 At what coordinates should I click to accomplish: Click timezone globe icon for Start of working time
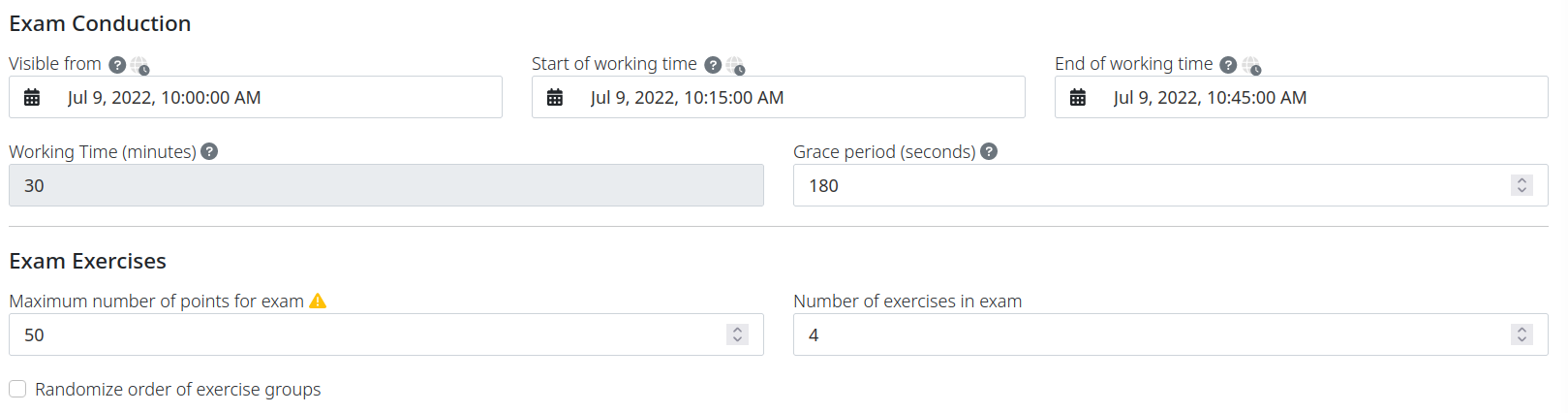point(736,66)
